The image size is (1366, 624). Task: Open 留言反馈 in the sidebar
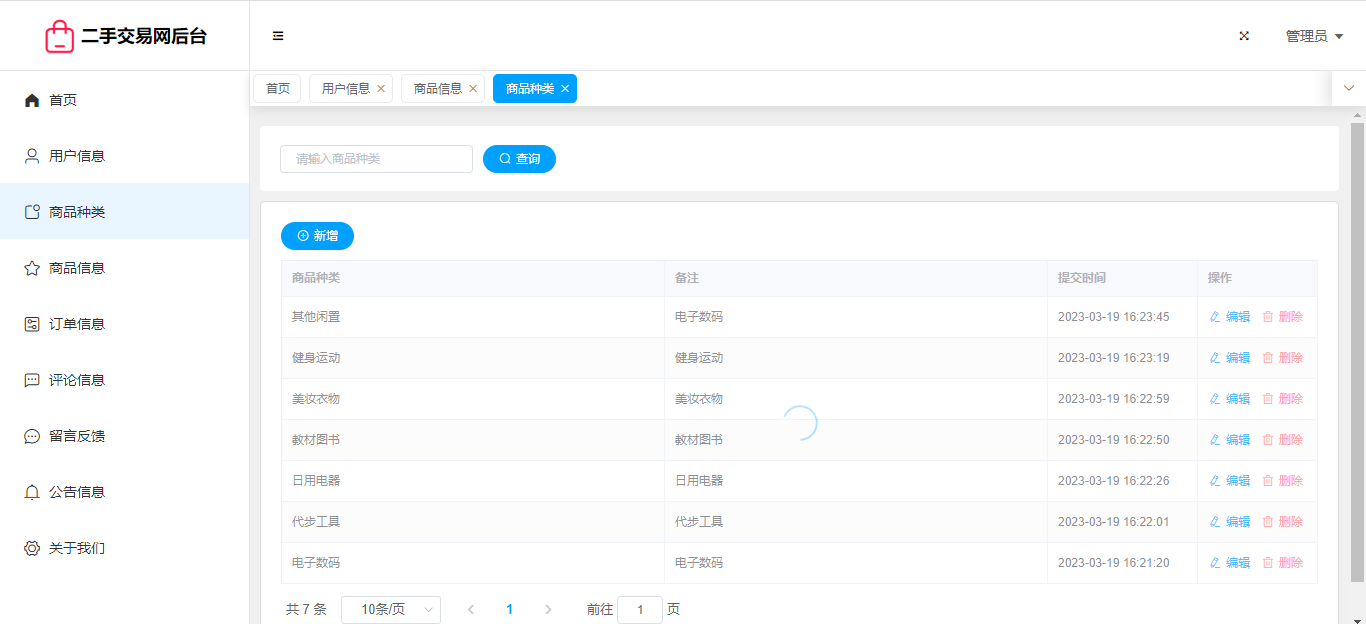click(124, 436)
